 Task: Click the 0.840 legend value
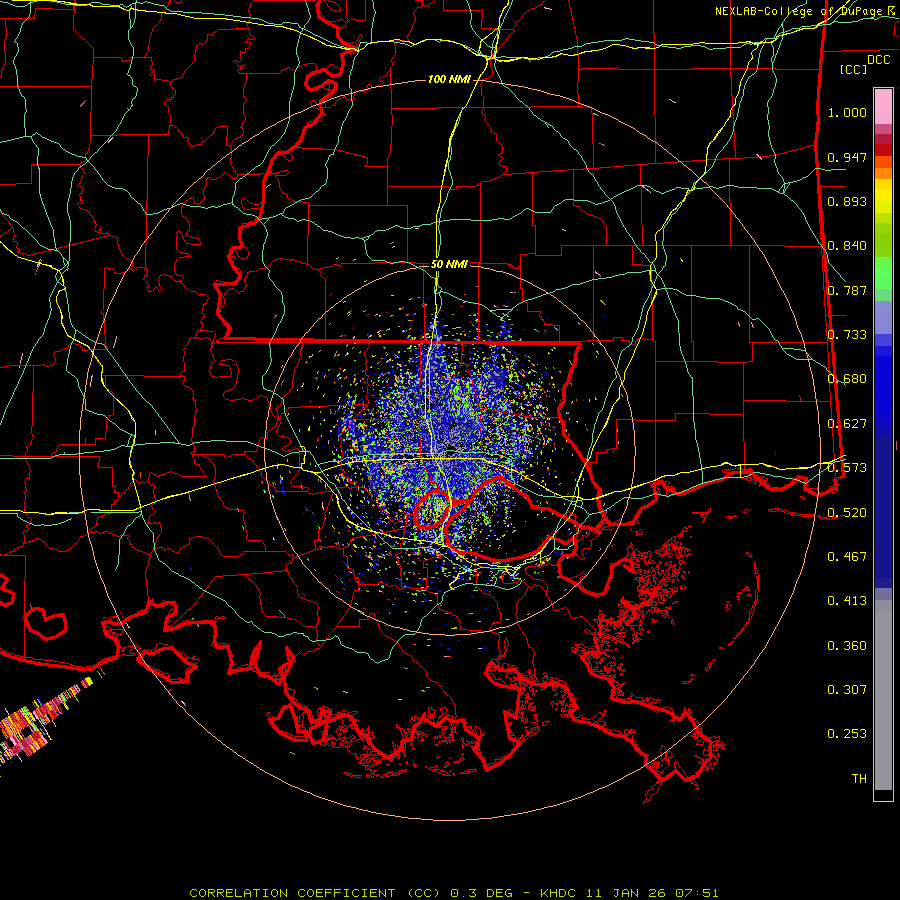point(847,246)
